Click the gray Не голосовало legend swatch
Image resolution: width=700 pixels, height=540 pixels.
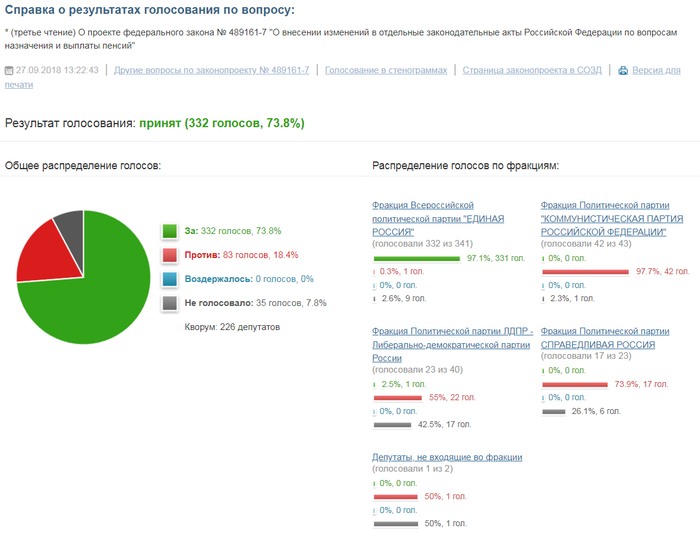coord(170,303)
